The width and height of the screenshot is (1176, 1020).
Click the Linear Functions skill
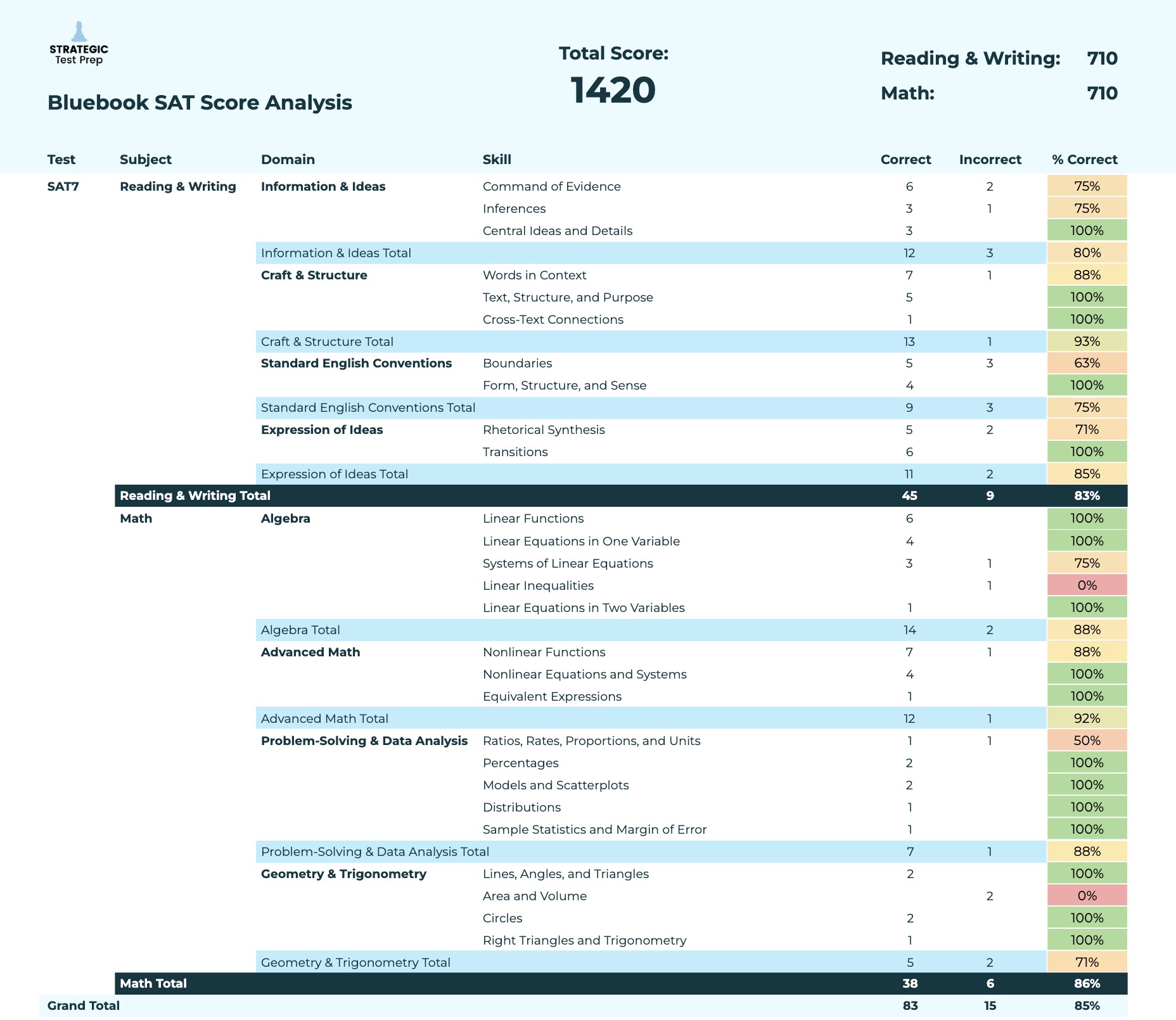[533, 518]
